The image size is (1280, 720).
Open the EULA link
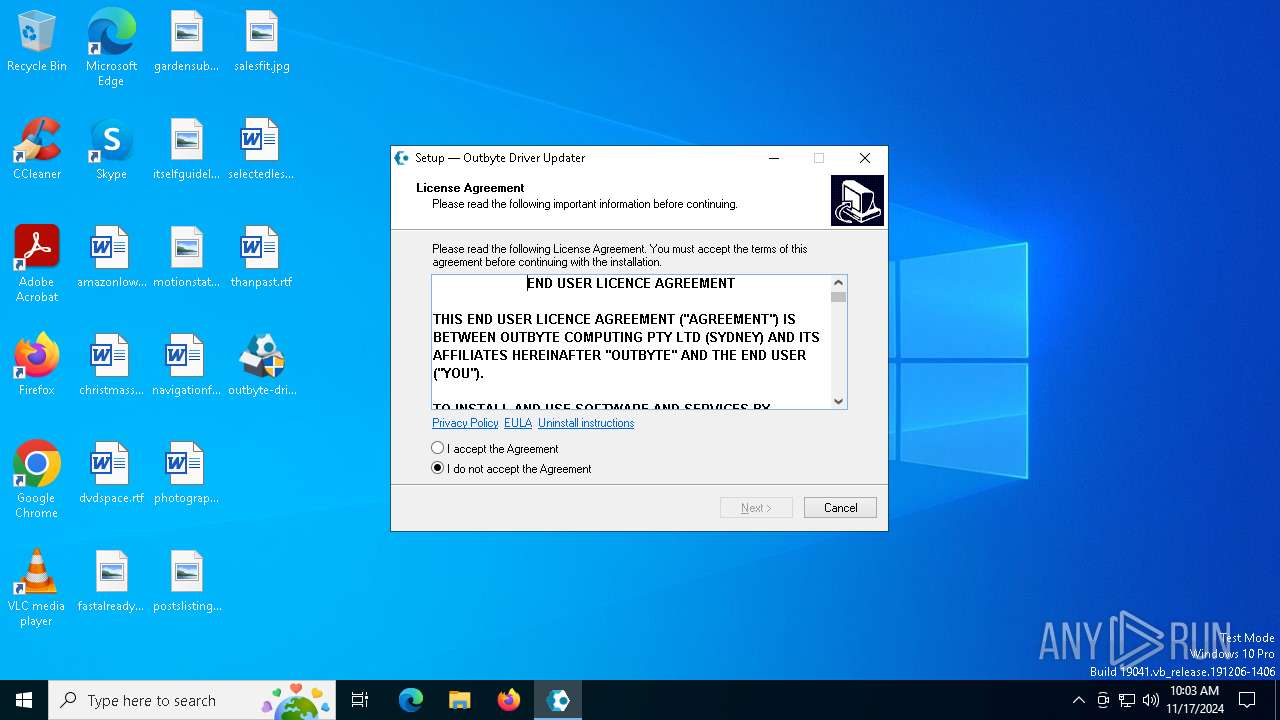pos(518,423)
